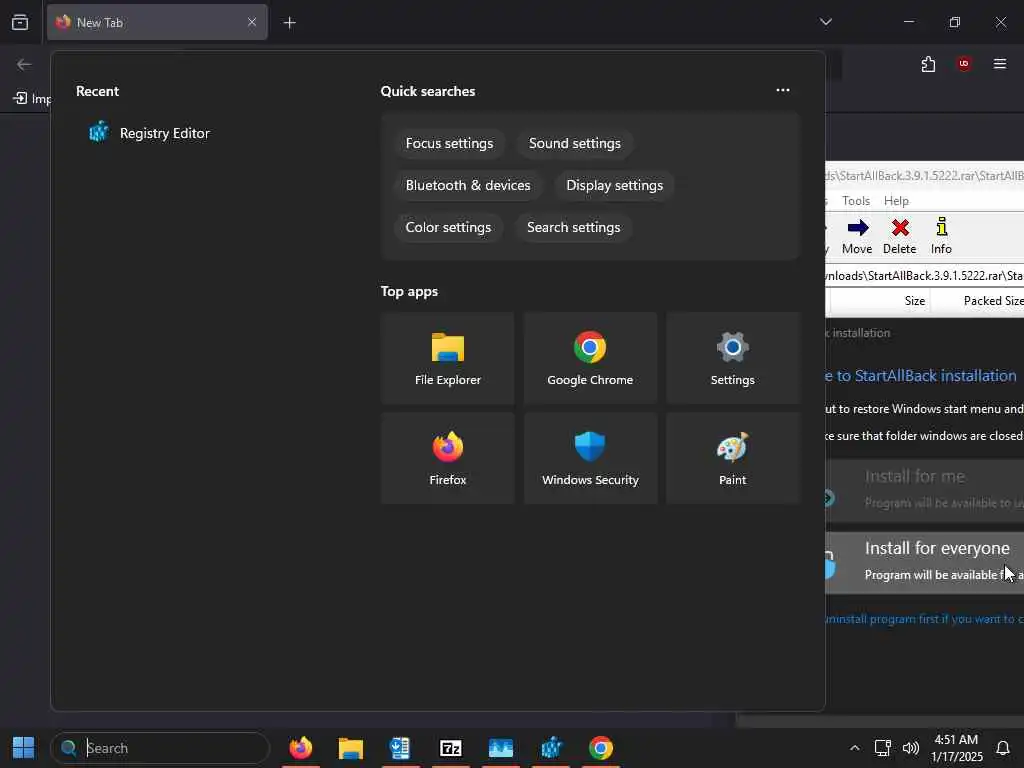Select Bluetooth & devices quick search
1024x768 pixels.
468,185
